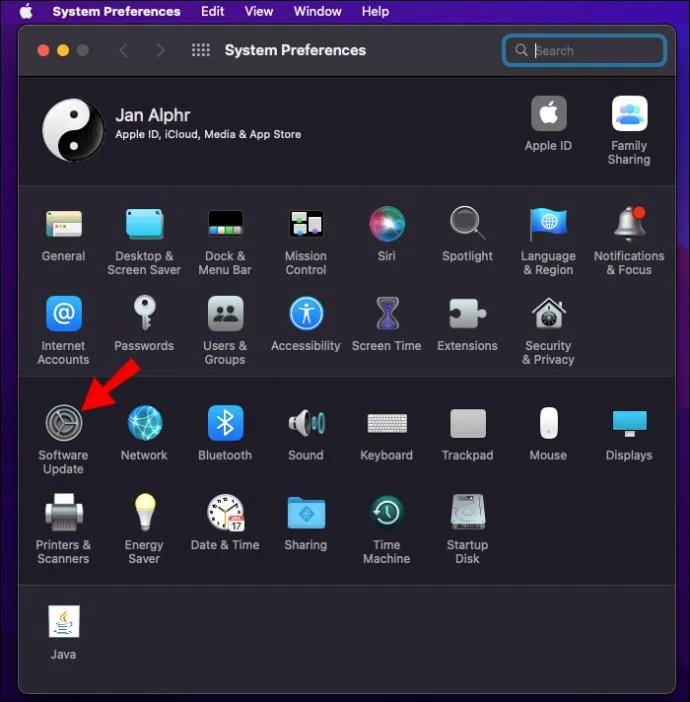Open the Sharing pane
This screenshot has height=702, width=690.
pyautogui.click(x=306, y=513)
